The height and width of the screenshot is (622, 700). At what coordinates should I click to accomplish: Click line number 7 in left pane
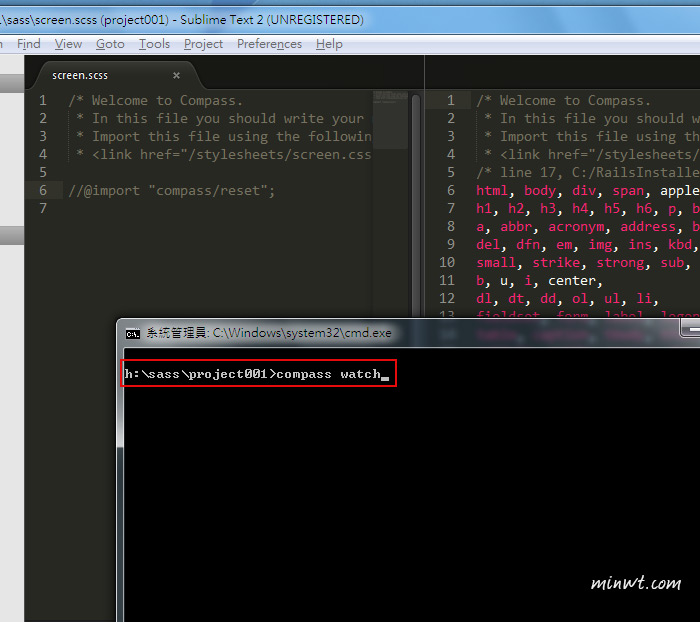[x=43, y=208]
